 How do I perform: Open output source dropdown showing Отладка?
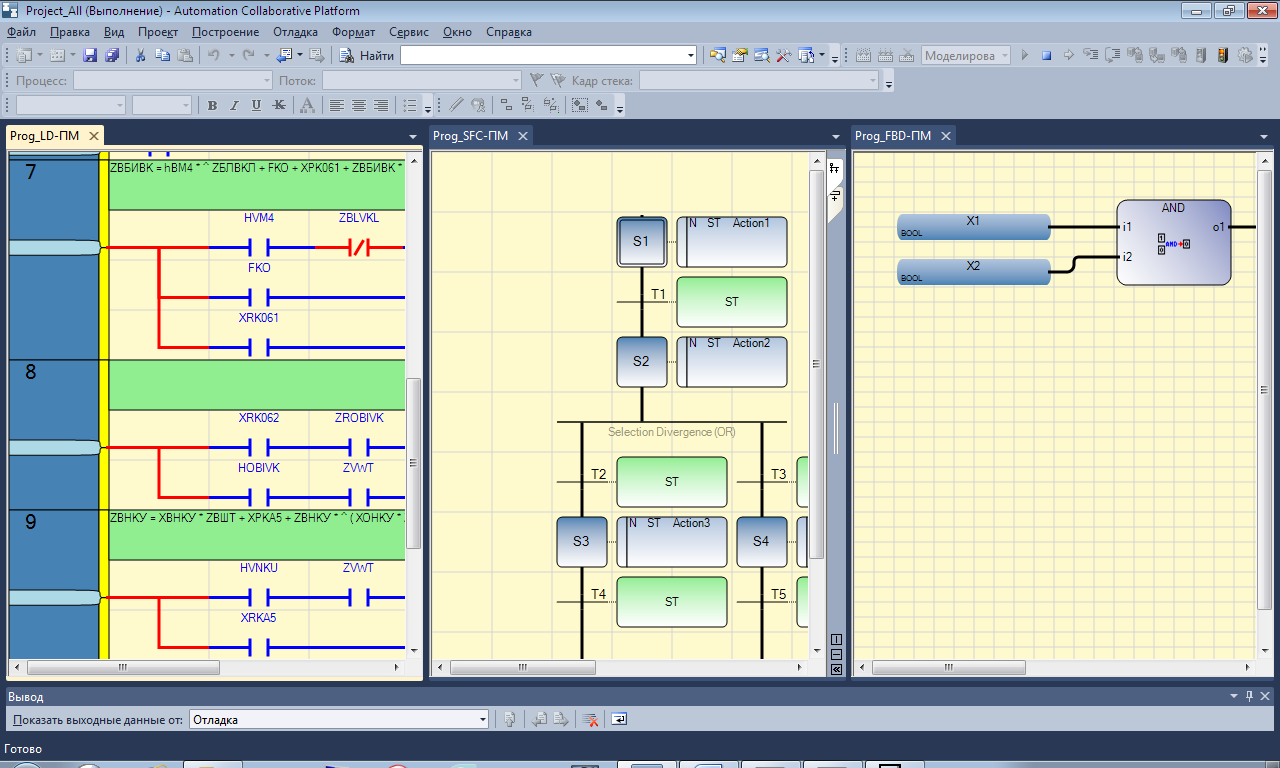coord(482,718)
